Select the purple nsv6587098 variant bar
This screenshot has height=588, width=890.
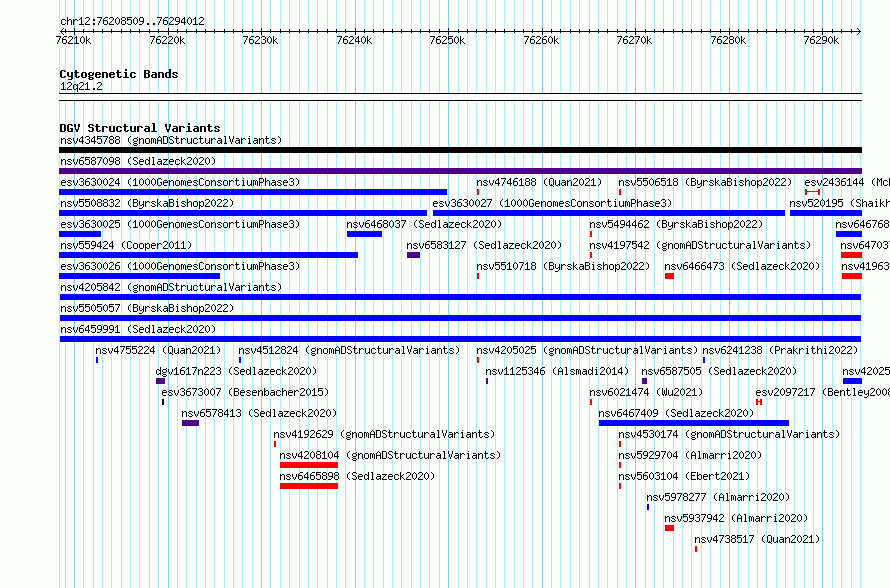click(460, 171)
